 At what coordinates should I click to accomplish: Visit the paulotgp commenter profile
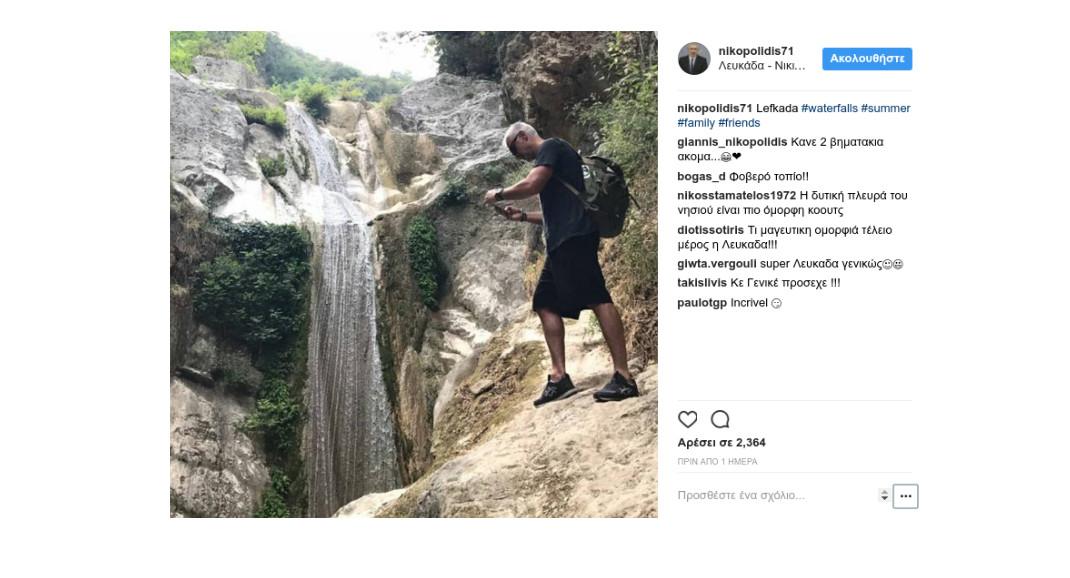point(702,303)
